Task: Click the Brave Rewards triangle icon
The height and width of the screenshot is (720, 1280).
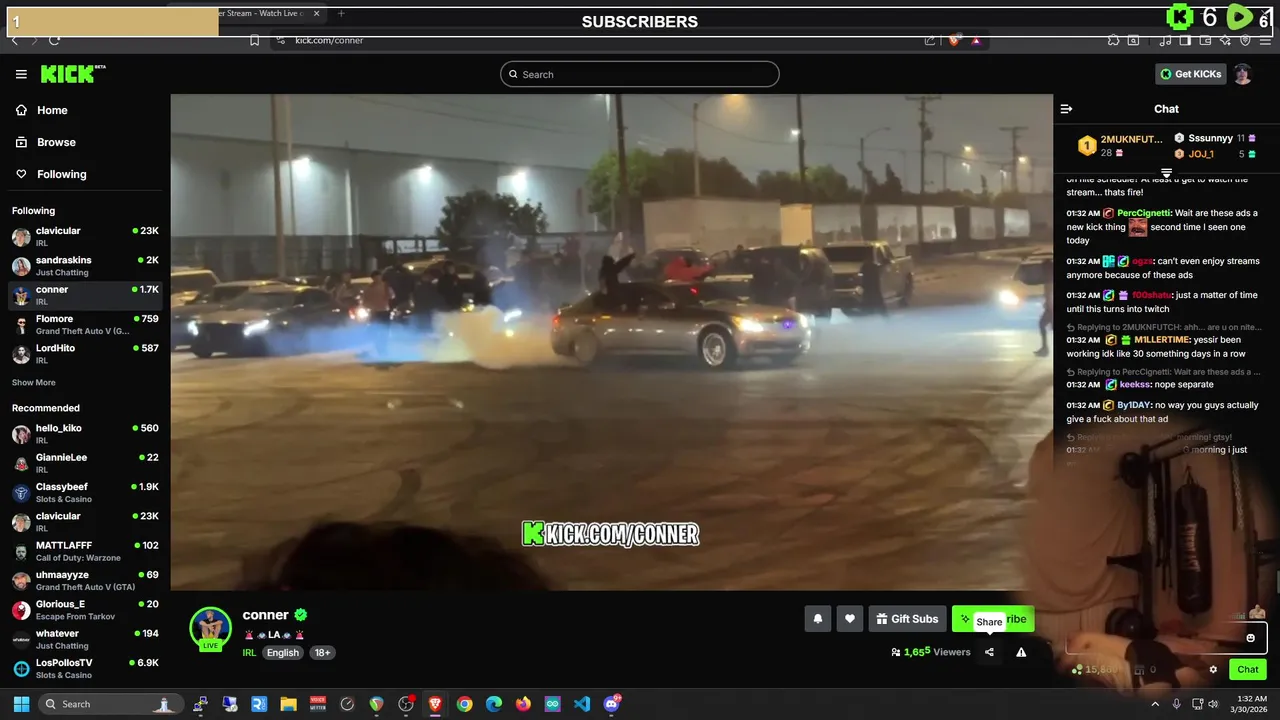Action: (975, 40)
